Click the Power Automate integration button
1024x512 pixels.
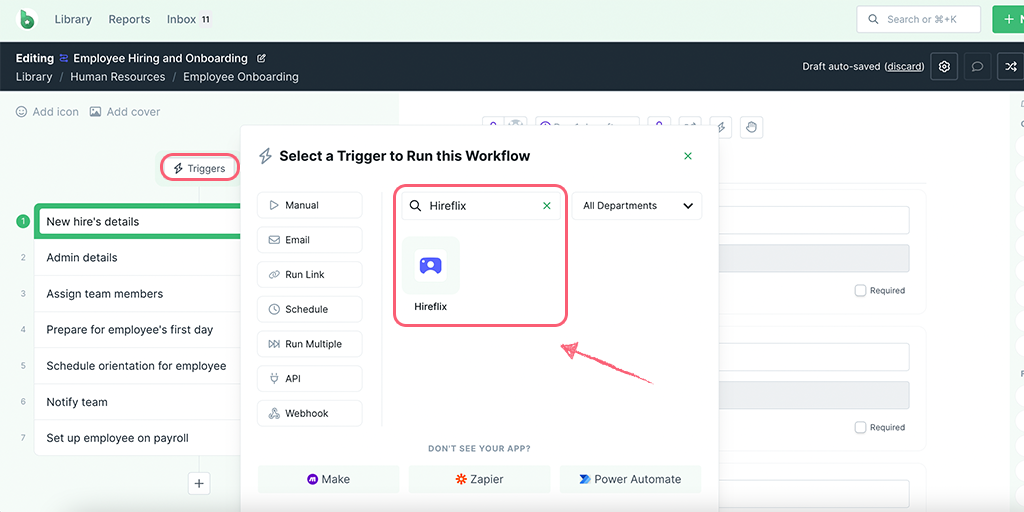pyautogui.click(x=630, y=479)
